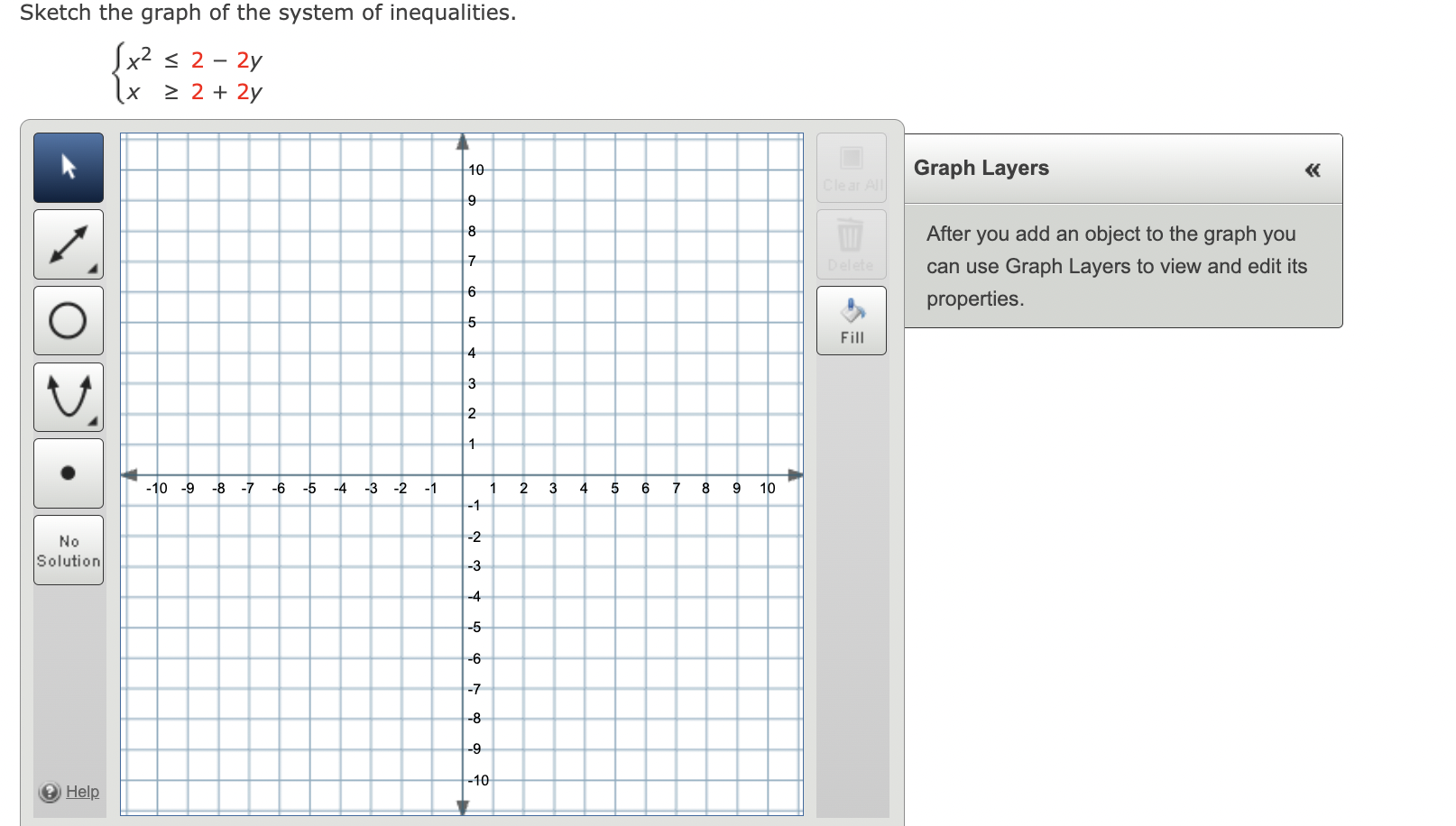Toggle the point tool active state
Screen dimensions: 1456x826
click(68, 473)
